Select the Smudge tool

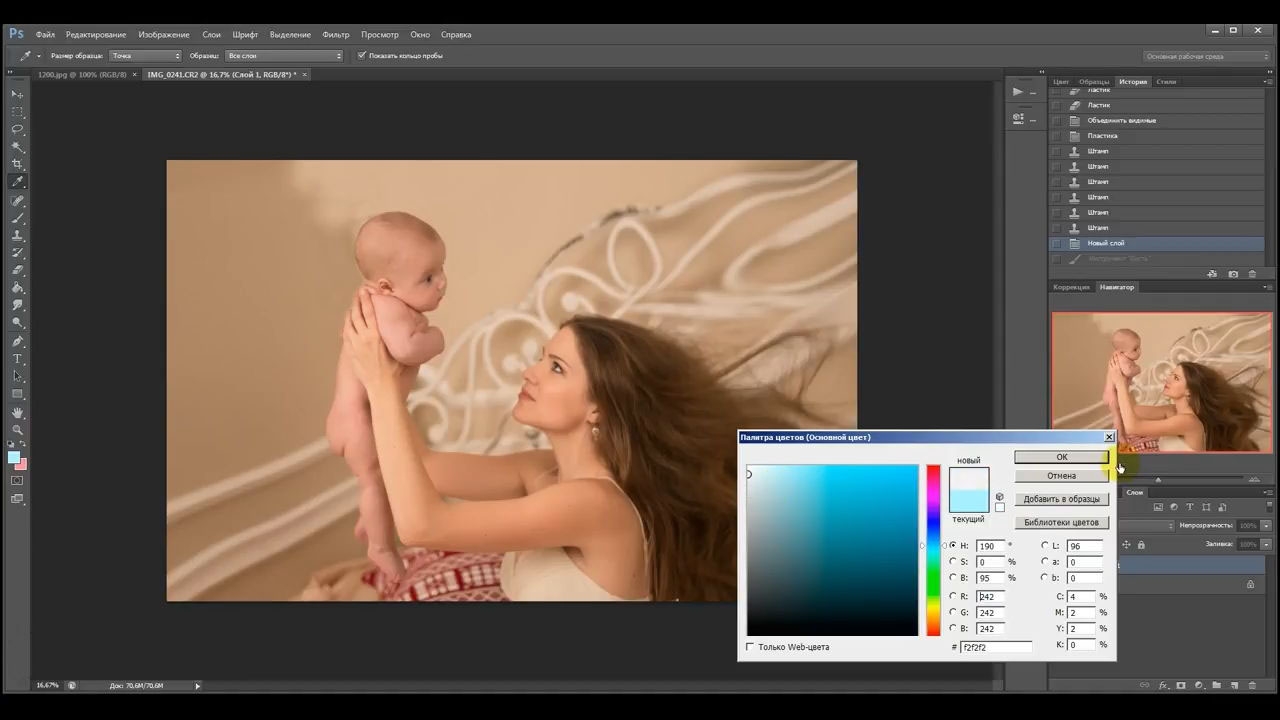tap(17, 305)
